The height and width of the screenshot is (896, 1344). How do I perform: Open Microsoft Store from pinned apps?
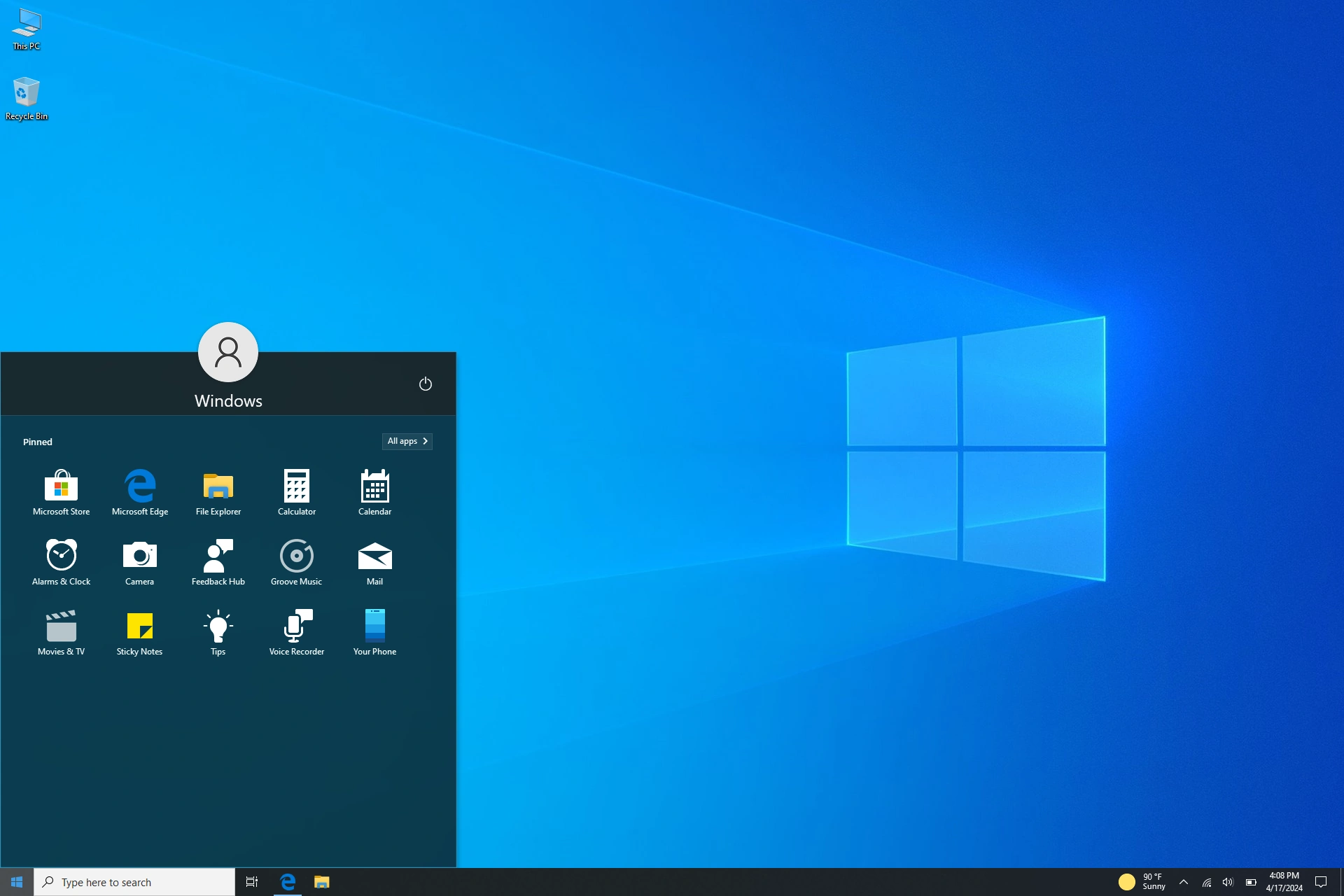61,492
